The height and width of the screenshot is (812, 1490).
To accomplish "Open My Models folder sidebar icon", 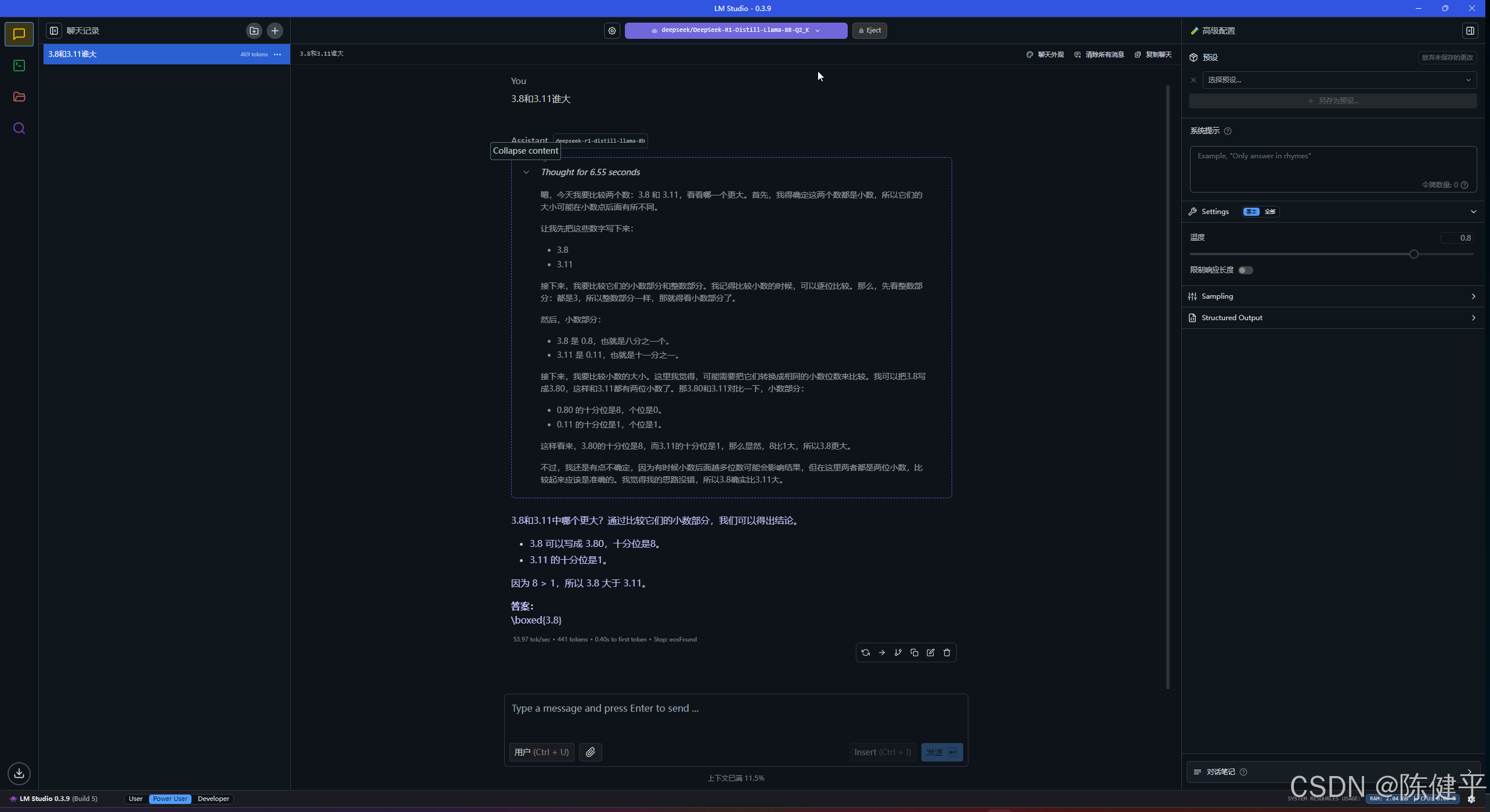I will tap(19, 97).
